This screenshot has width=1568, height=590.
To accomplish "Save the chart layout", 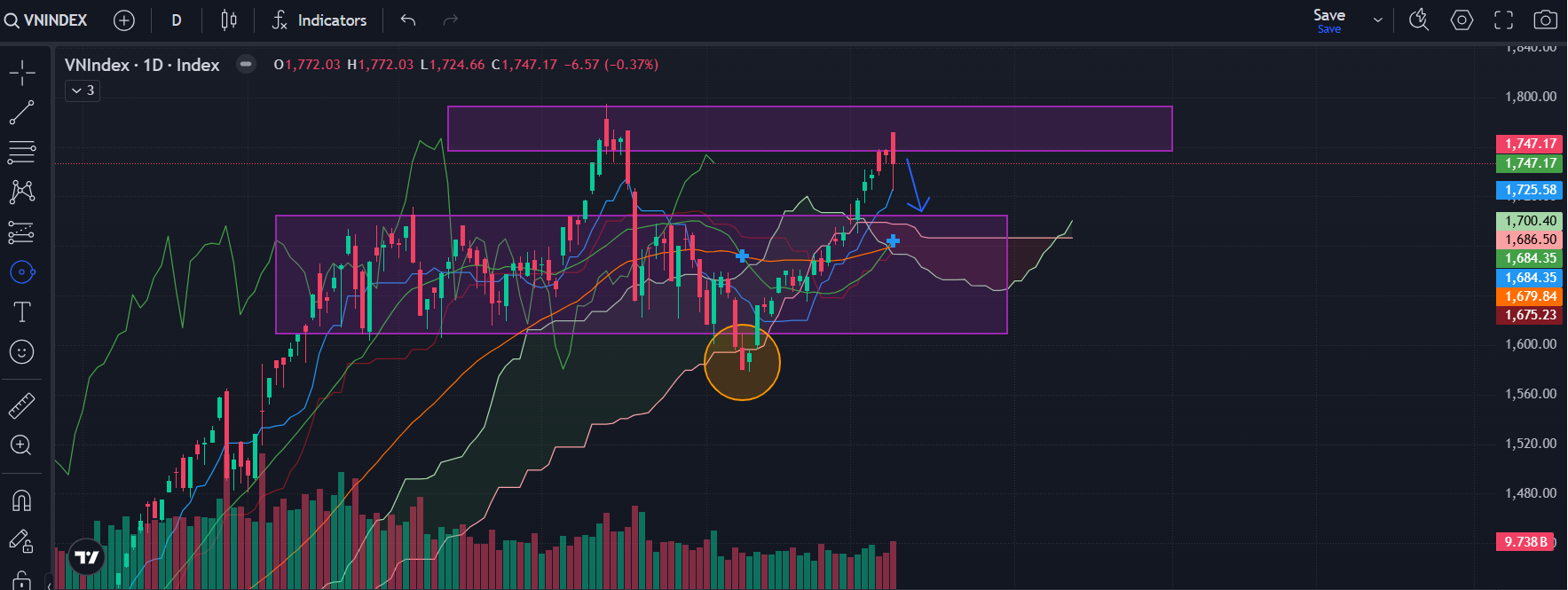I will (x=1329, y=20).
